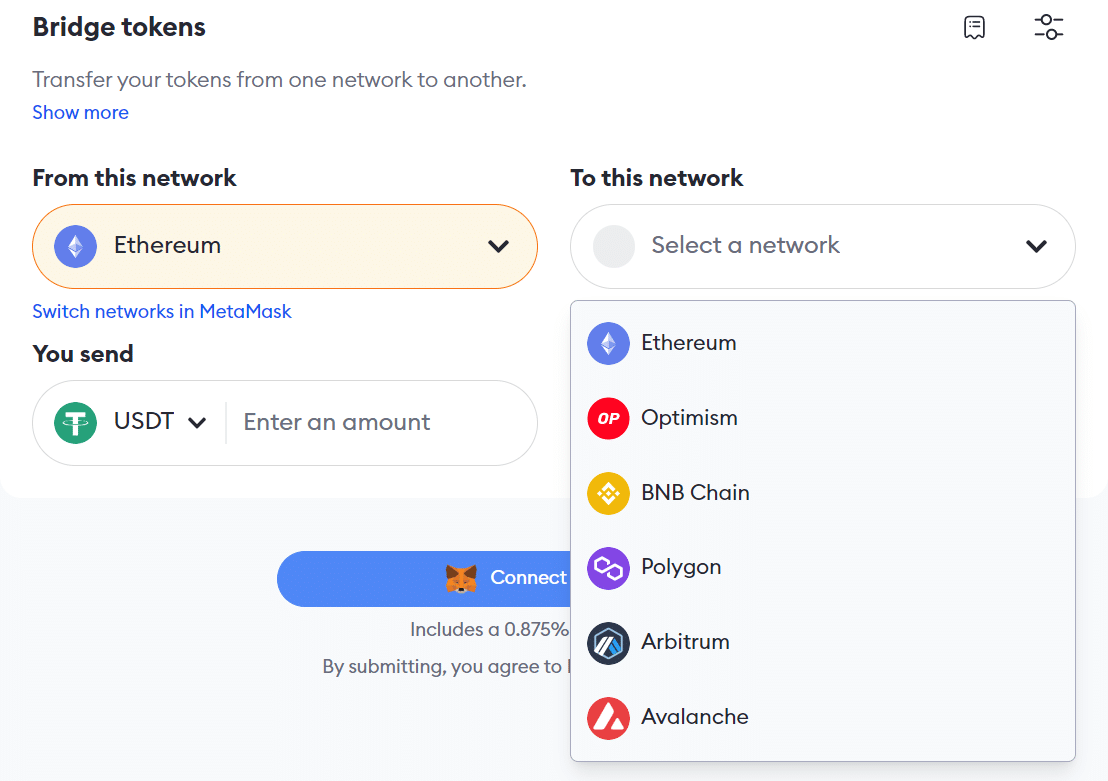Click Switch networks in MetaMask link
Screen dimensions: 1108x781
[162, 312]
